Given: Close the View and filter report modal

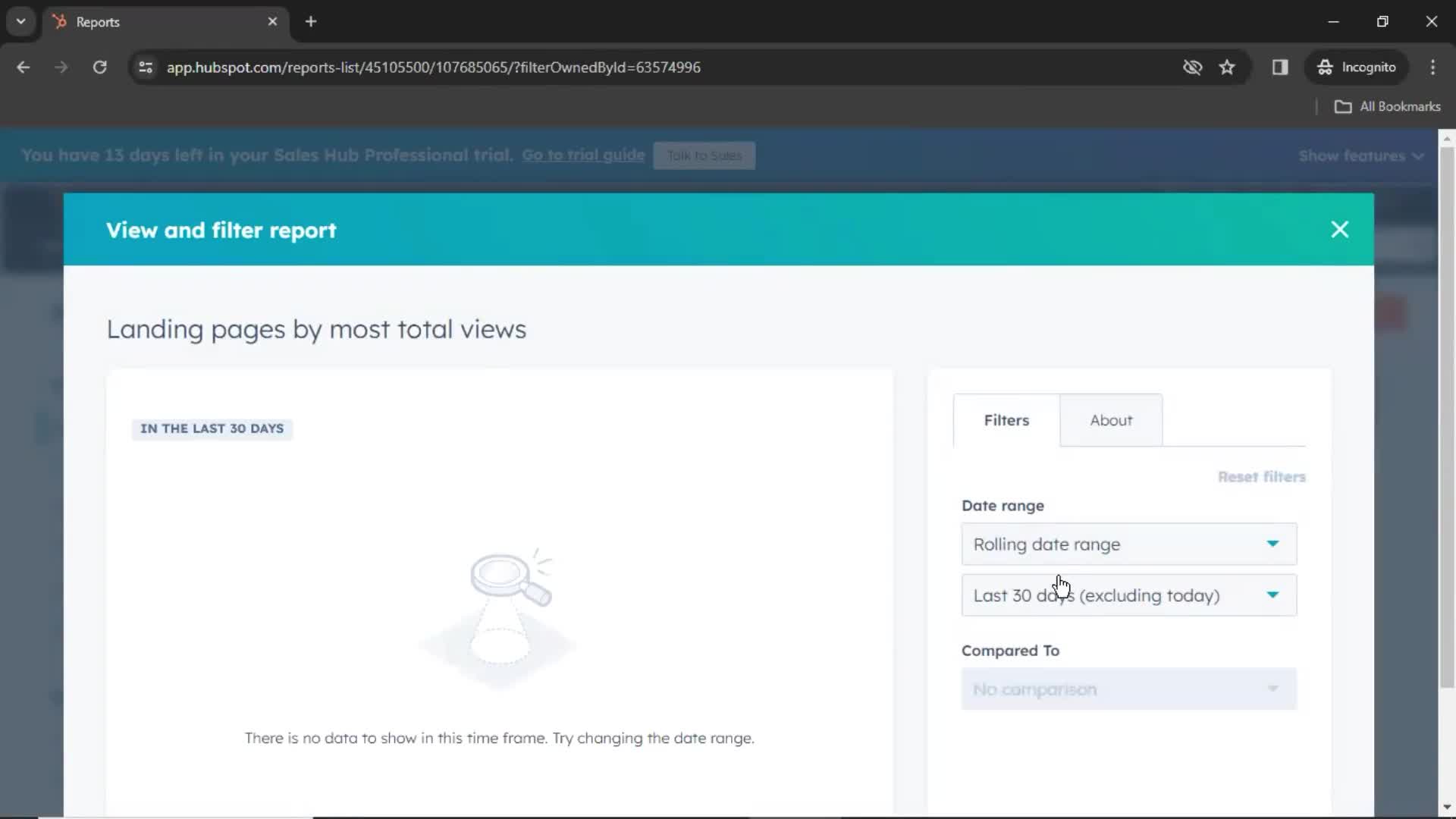Looking at the screenshot, I should (1340, 229).
